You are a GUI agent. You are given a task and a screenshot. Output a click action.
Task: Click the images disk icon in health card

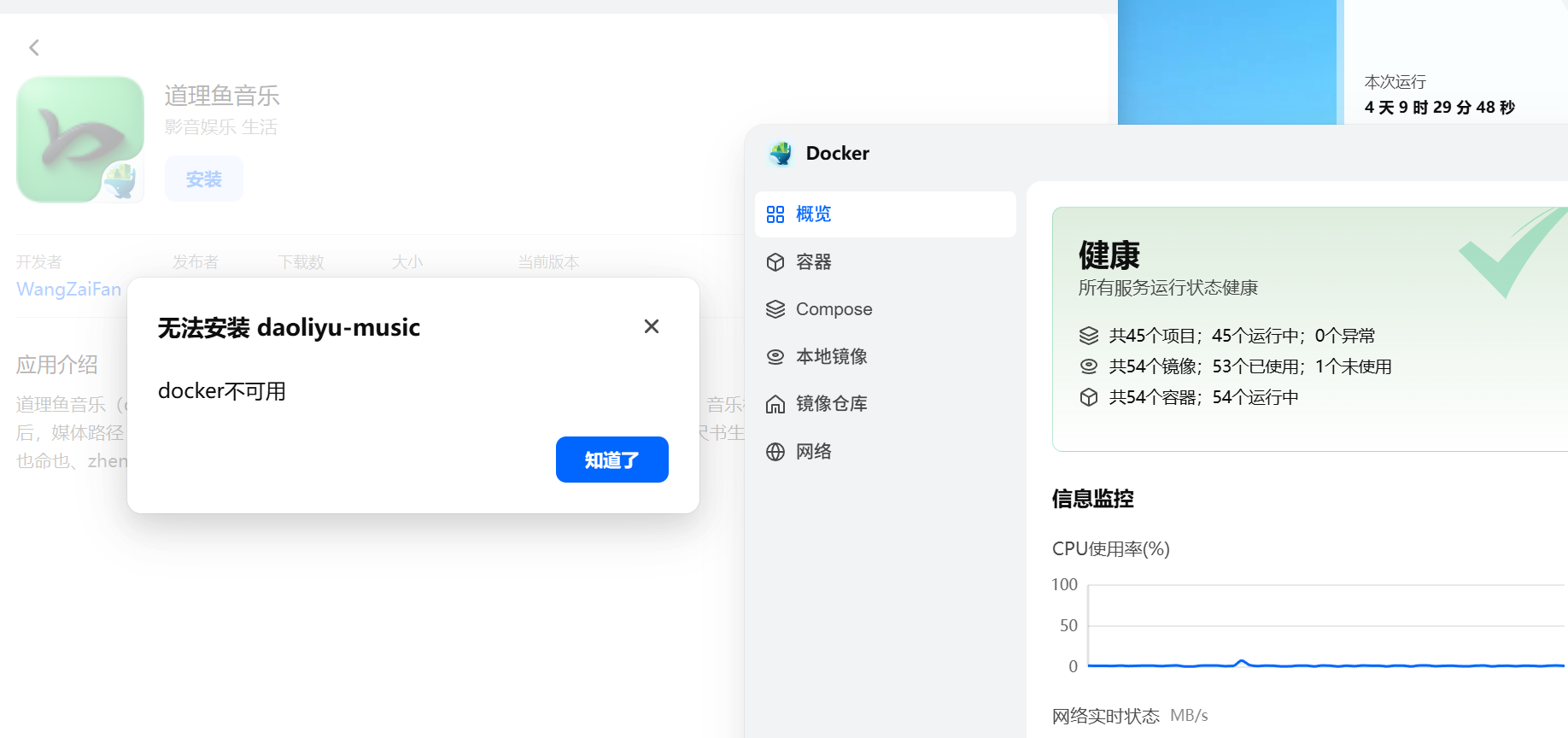click(x=1089, y=366)
